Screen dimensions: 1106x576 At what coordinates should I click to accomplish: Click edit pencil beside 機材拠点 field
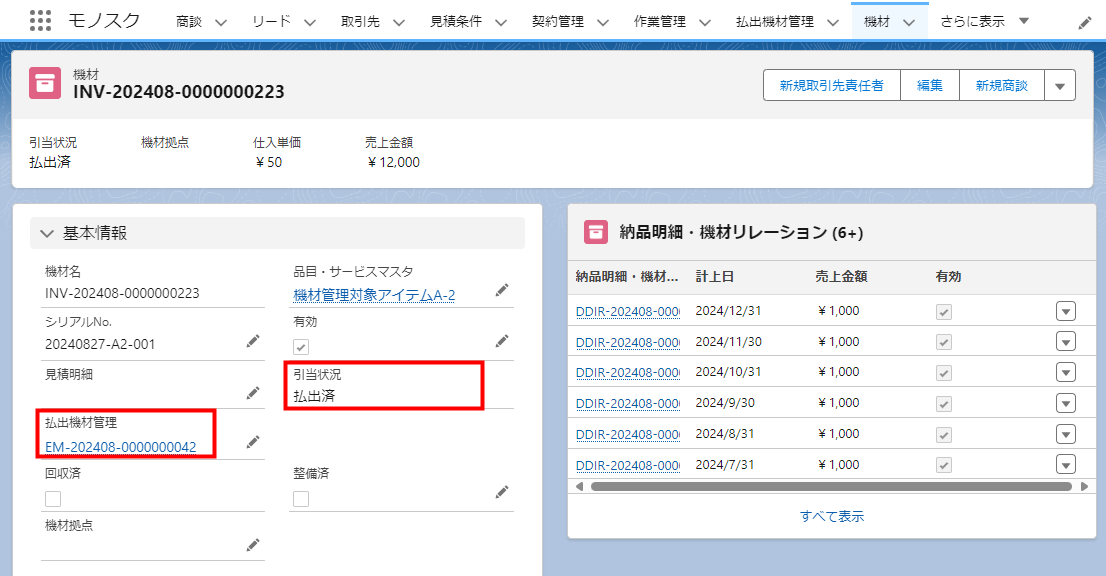coord(253,544)
